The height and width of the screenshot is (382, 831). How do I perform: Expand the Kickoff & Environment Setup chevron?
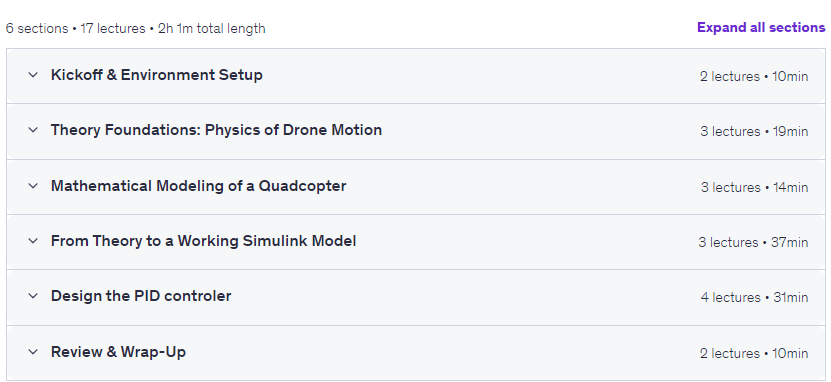click(x=33, y=75)
